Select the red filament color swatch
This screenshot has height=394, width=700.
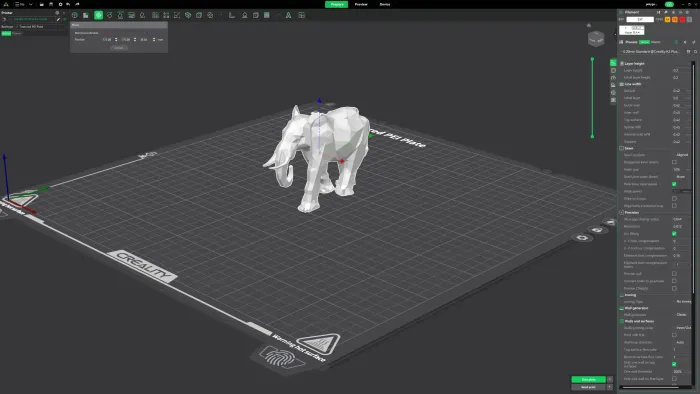(x=682, y=20)
